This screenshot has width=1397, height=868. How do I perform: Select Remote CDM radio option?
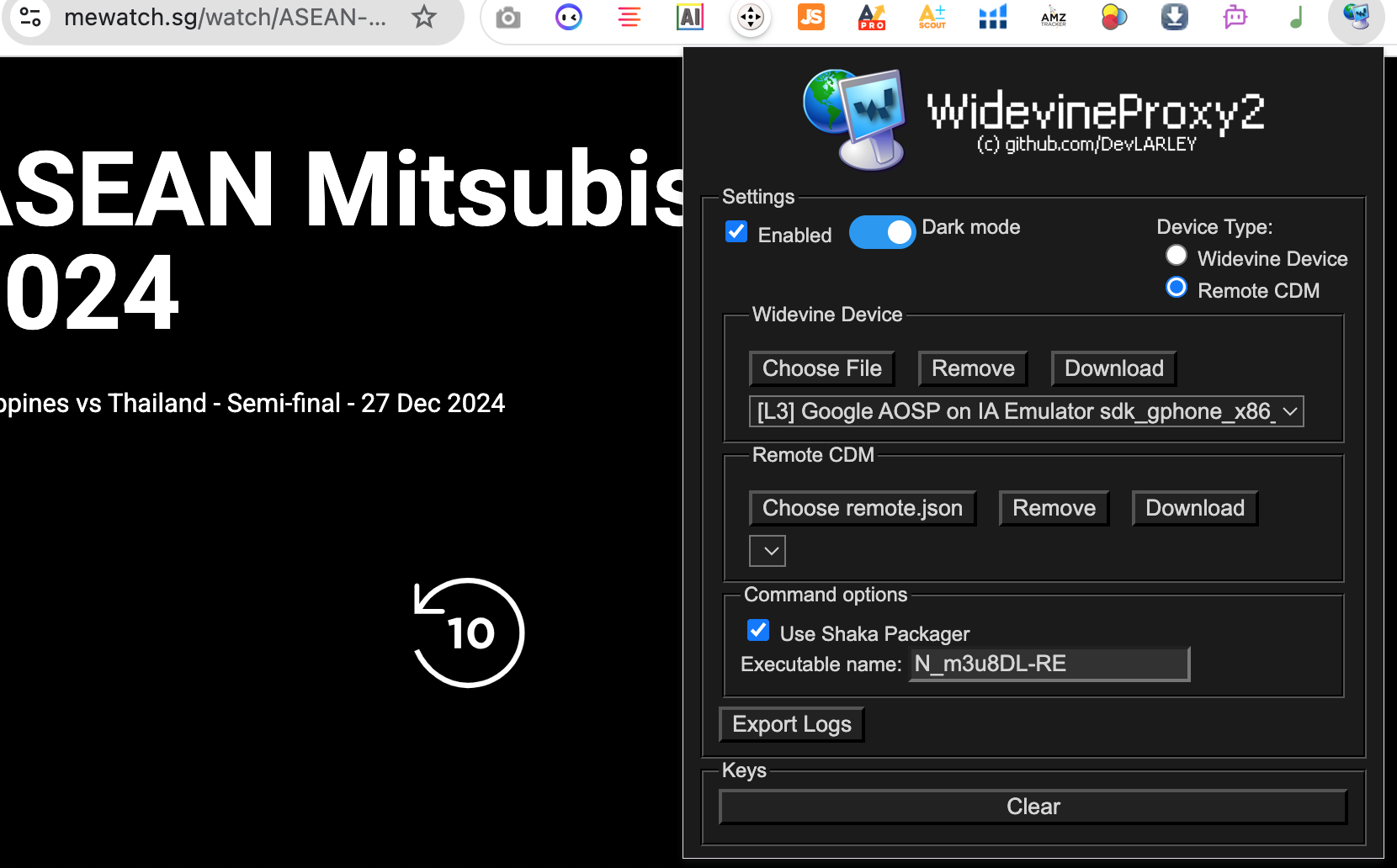(x=1177, y=288)
